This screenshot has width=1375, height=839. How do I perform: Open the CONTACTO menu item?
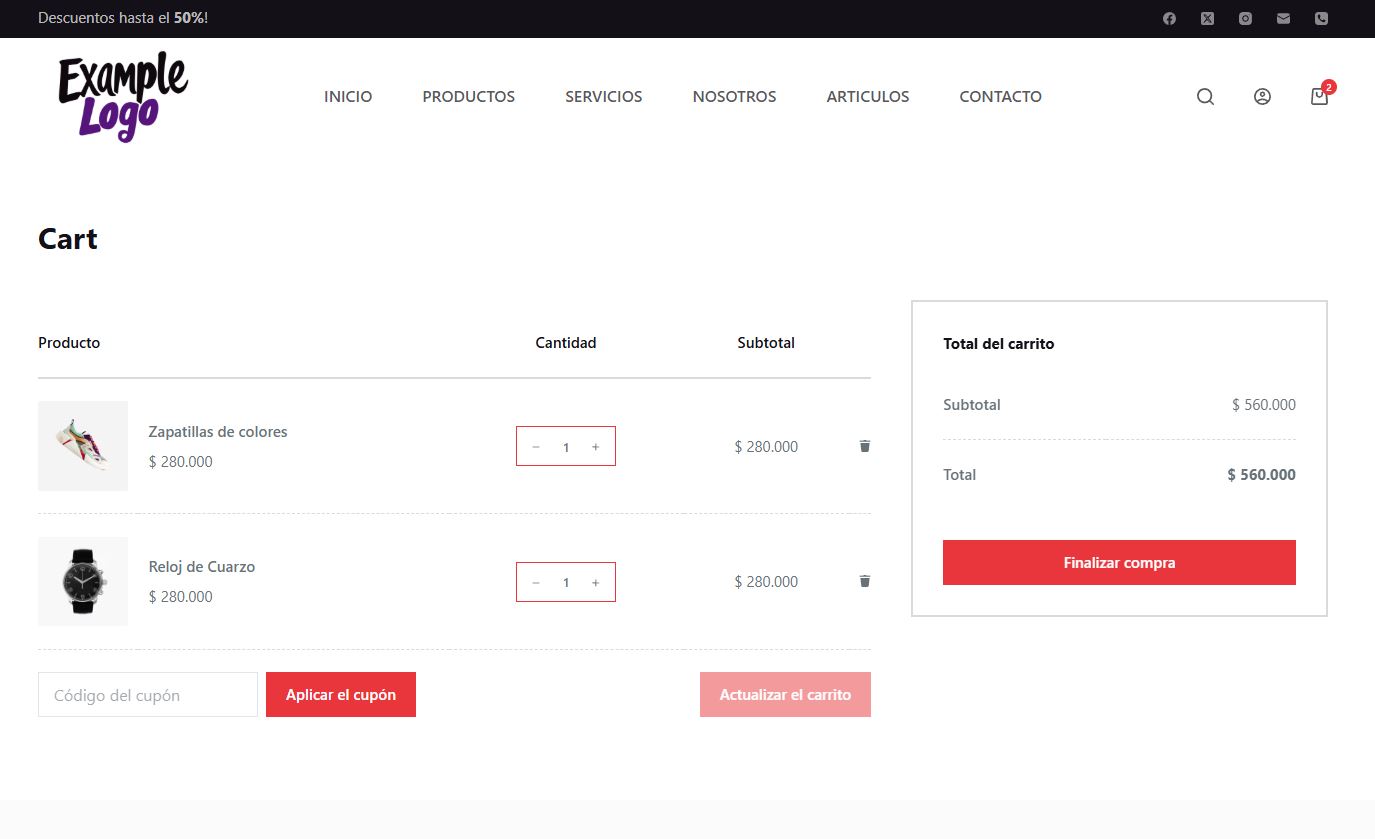point(1000,97)
